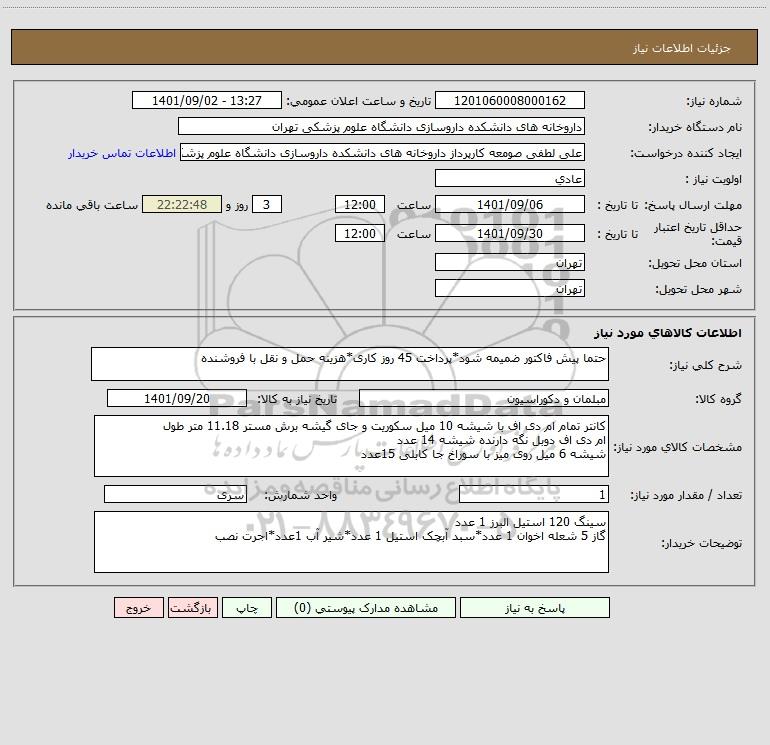Click the شماره نیاز label
This screenshot has height=745, width=770.
tap(714, 101)
